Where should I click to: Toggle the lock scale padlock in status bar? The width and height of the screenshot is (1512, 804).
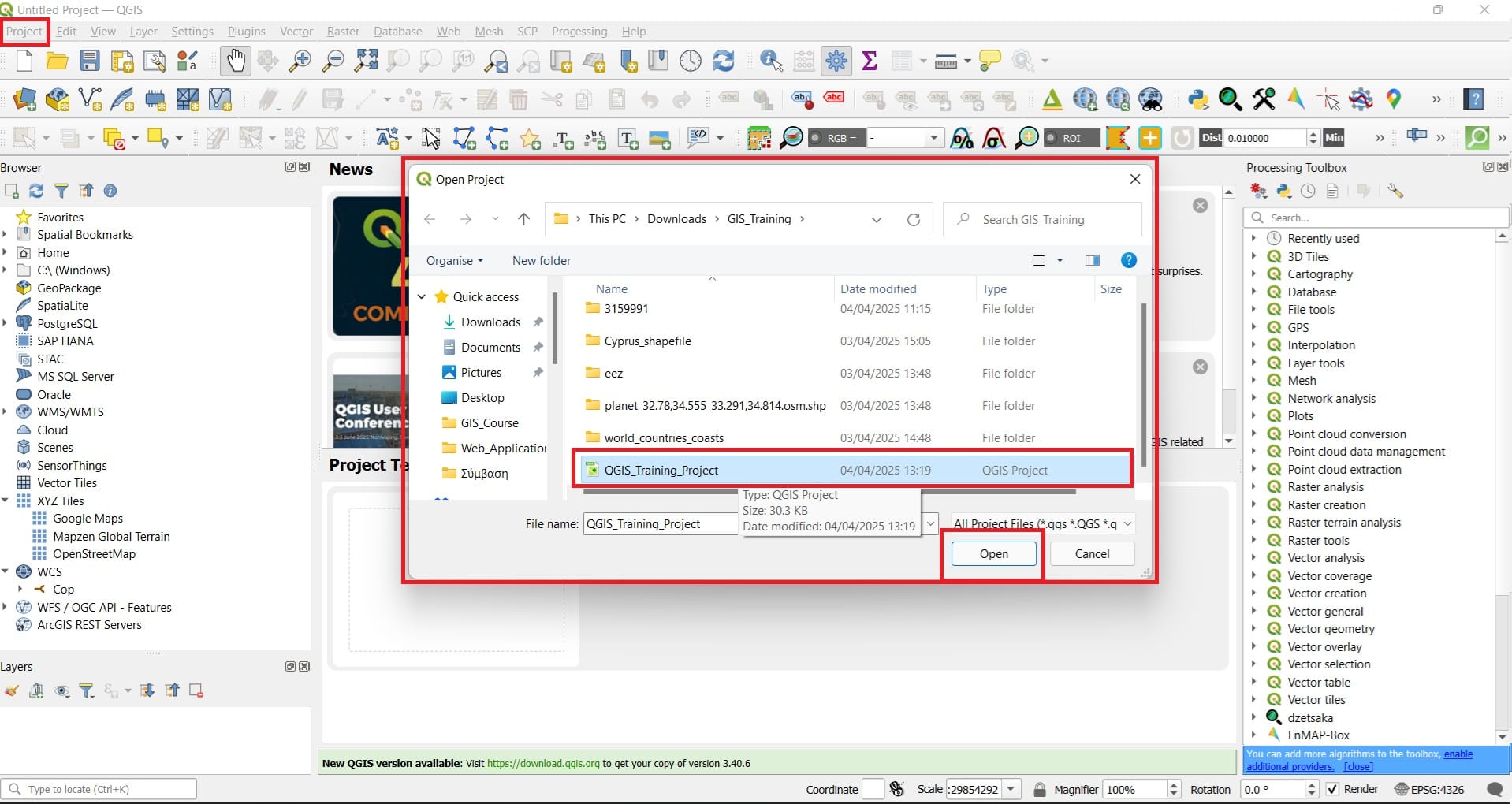click(x=1040, y=789)
